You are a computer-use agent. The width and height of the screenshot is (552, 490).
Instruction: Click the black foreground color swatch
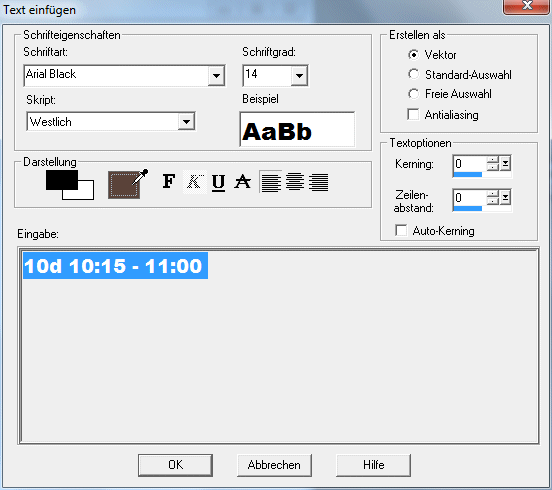click(62, 180)
